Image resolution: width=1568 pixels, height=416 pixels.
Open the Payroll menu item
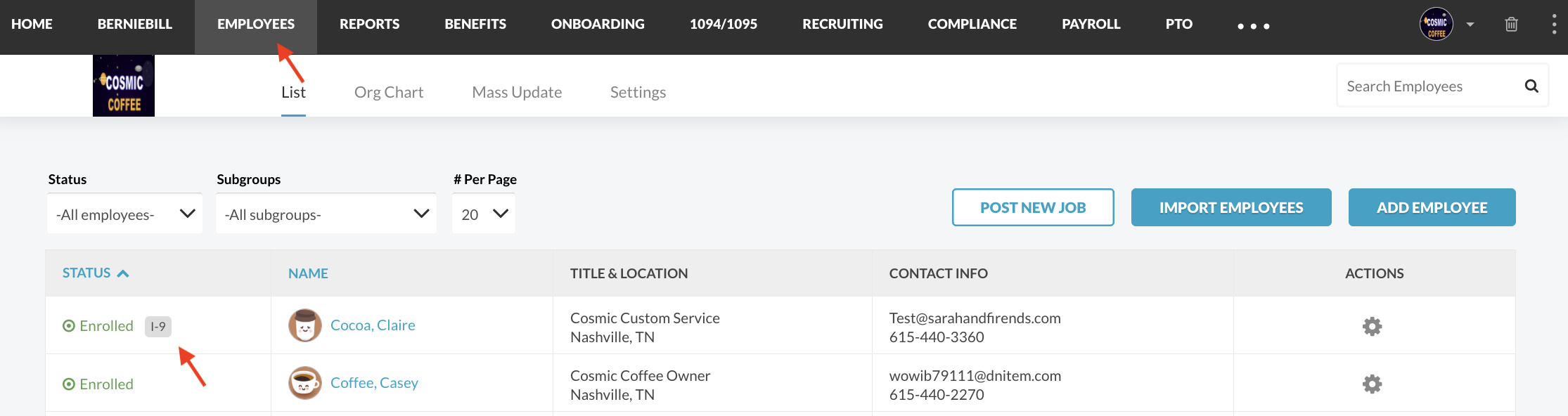pyautogui.click(x=1091, y=24)
